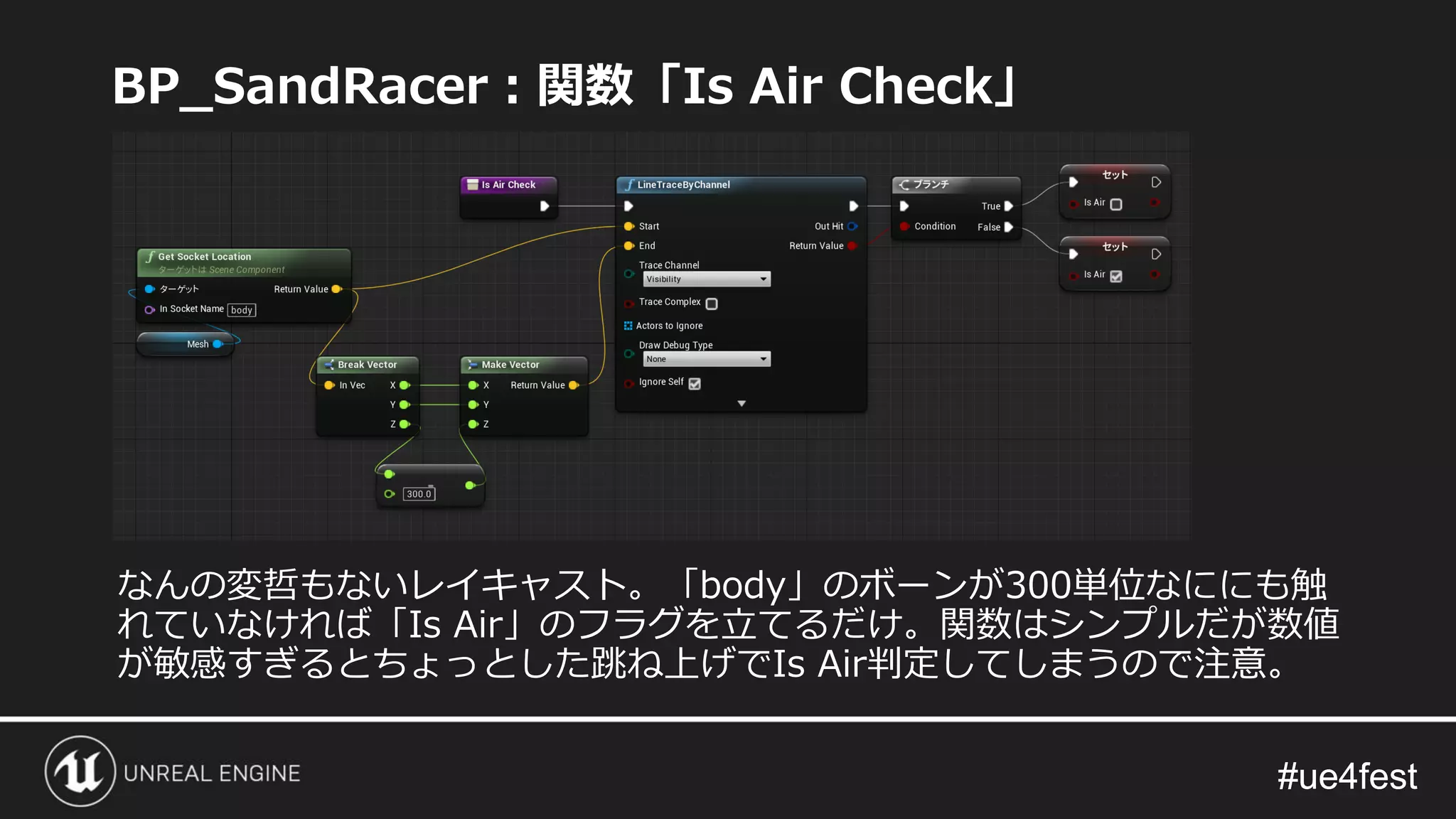Click the Branch False exec pin
Screen dimensions: 1456x819
pos(1009,227)
